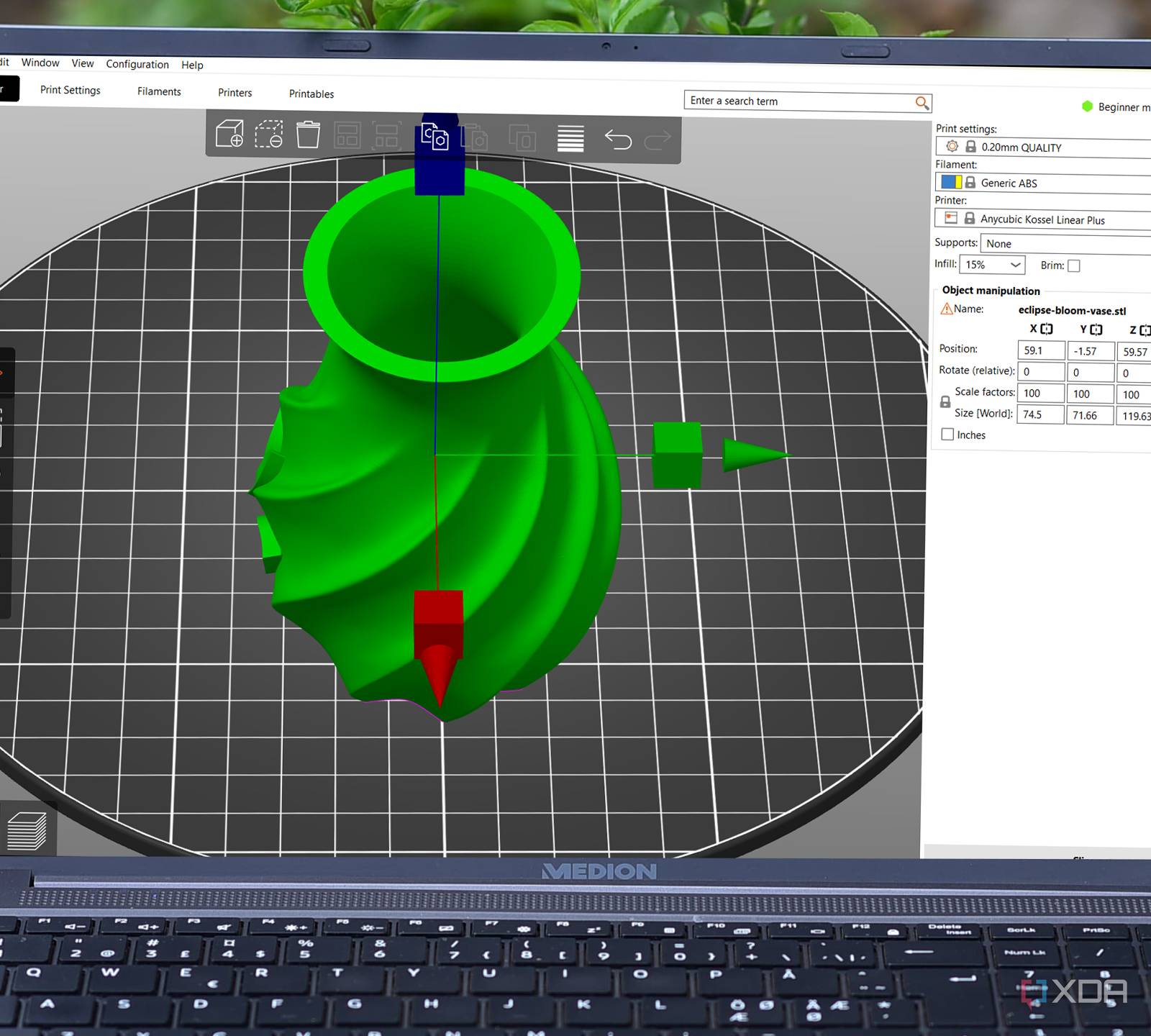This screenshot has width=1151, height=1036.
Task: Toggle the scale factors lock icon
Action: [945, 403]
